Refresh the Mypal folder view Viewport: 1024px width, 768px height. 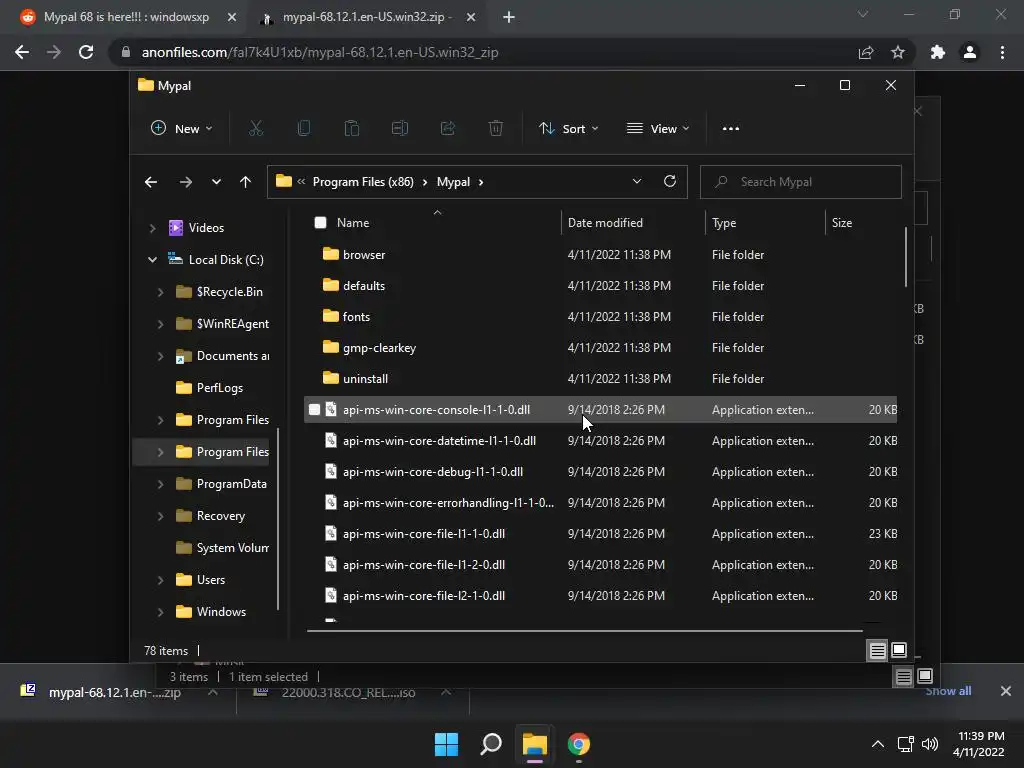coord(670,182)
